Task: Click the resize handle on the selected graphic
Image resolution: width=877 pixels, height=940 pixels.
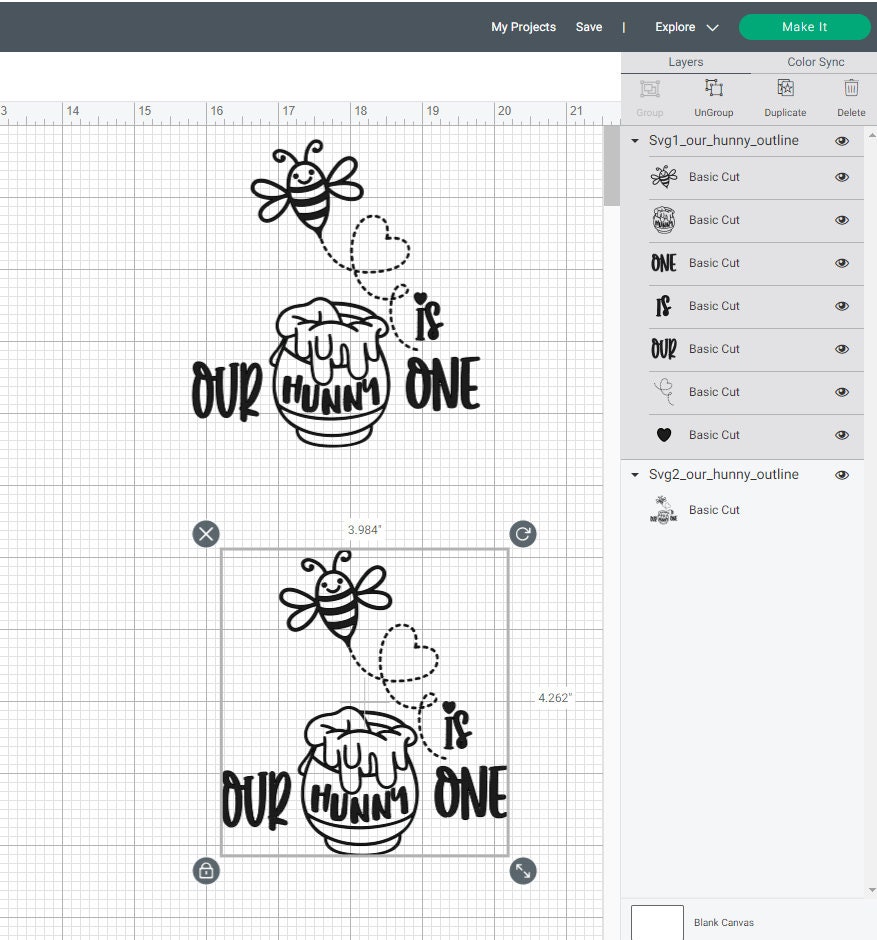Action: [x=522, y=871]
